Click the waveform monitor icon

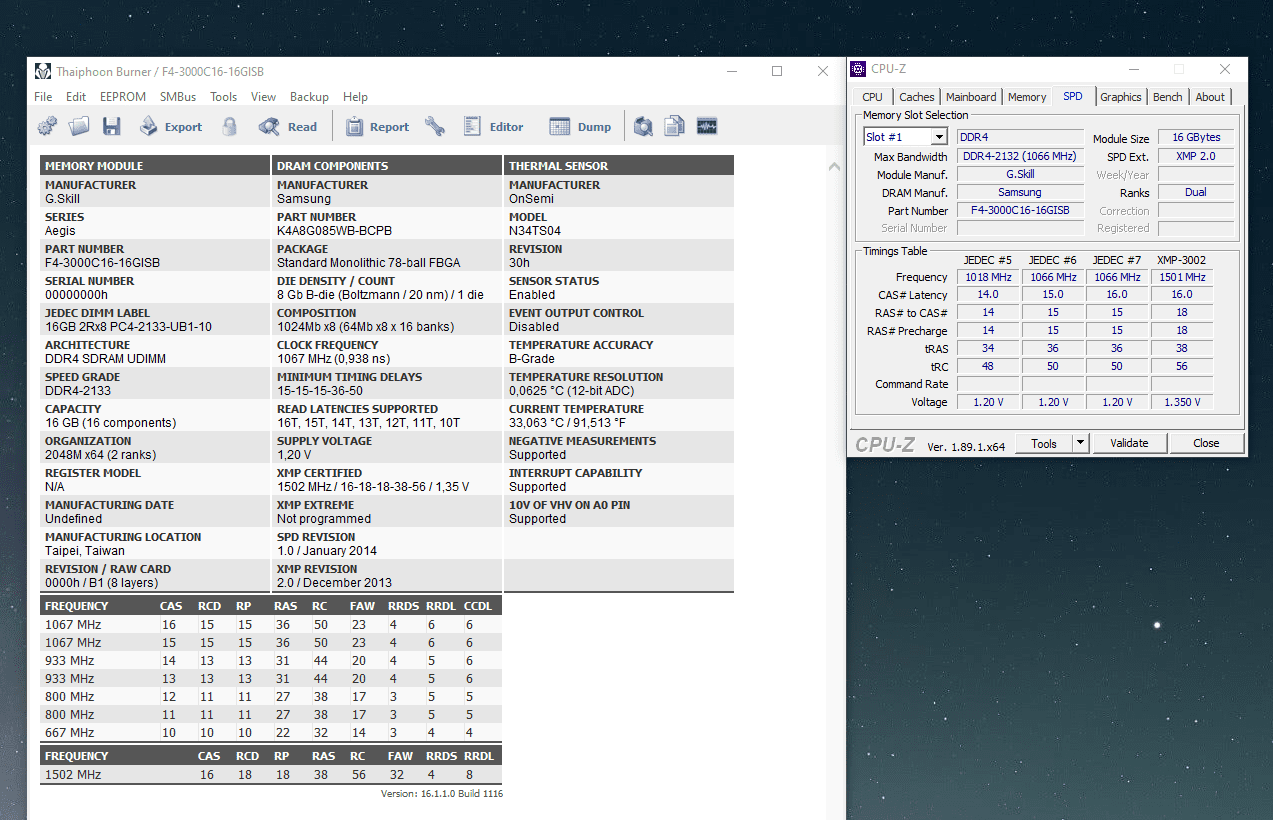707,126
